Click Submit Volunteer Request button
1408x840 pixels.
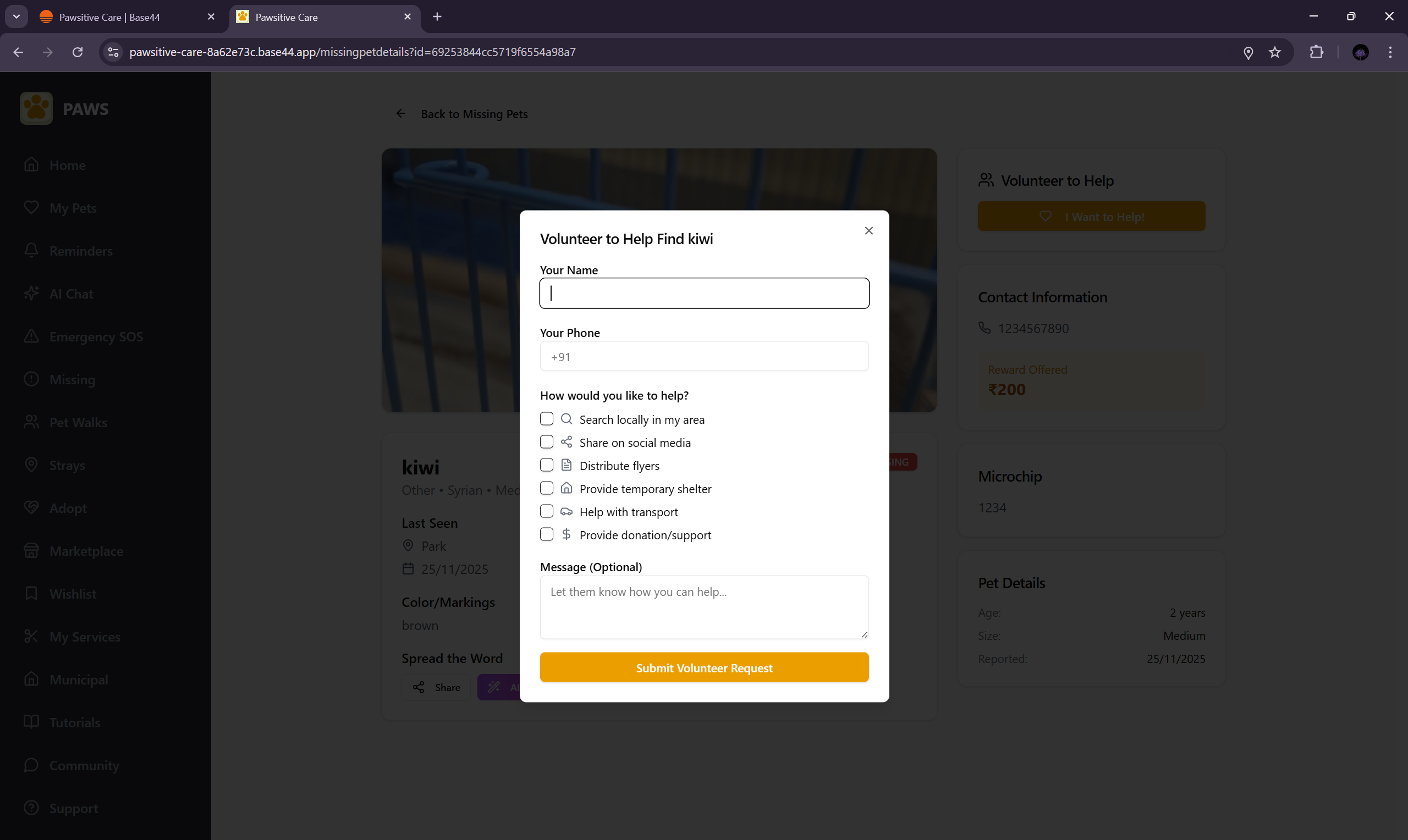[x=703, y=667]
